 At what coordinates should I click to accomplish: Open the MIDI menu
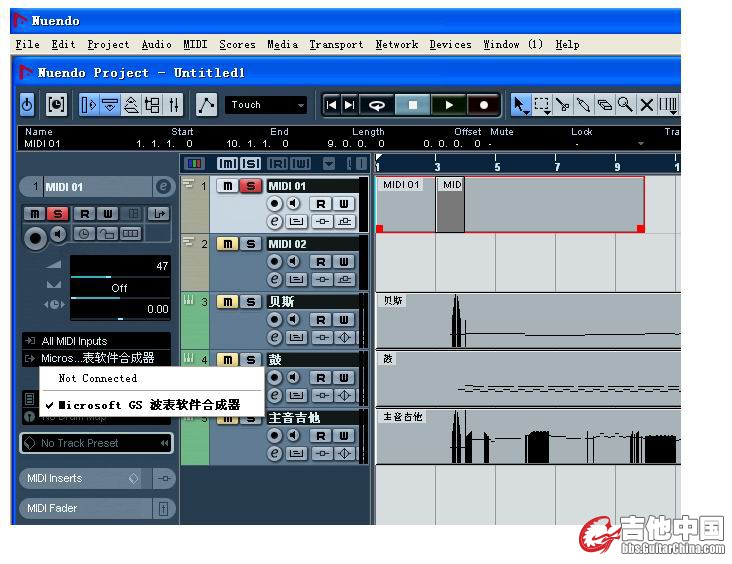pyautogui.click(x=195, y=44)
